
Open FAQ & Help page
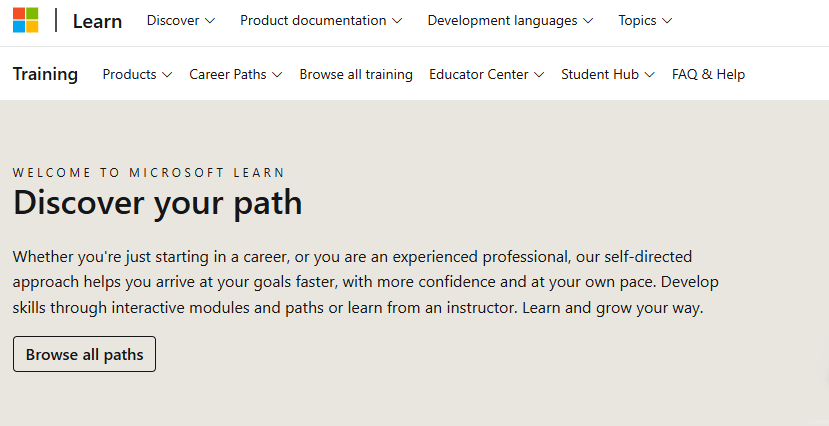pos(708,74)
